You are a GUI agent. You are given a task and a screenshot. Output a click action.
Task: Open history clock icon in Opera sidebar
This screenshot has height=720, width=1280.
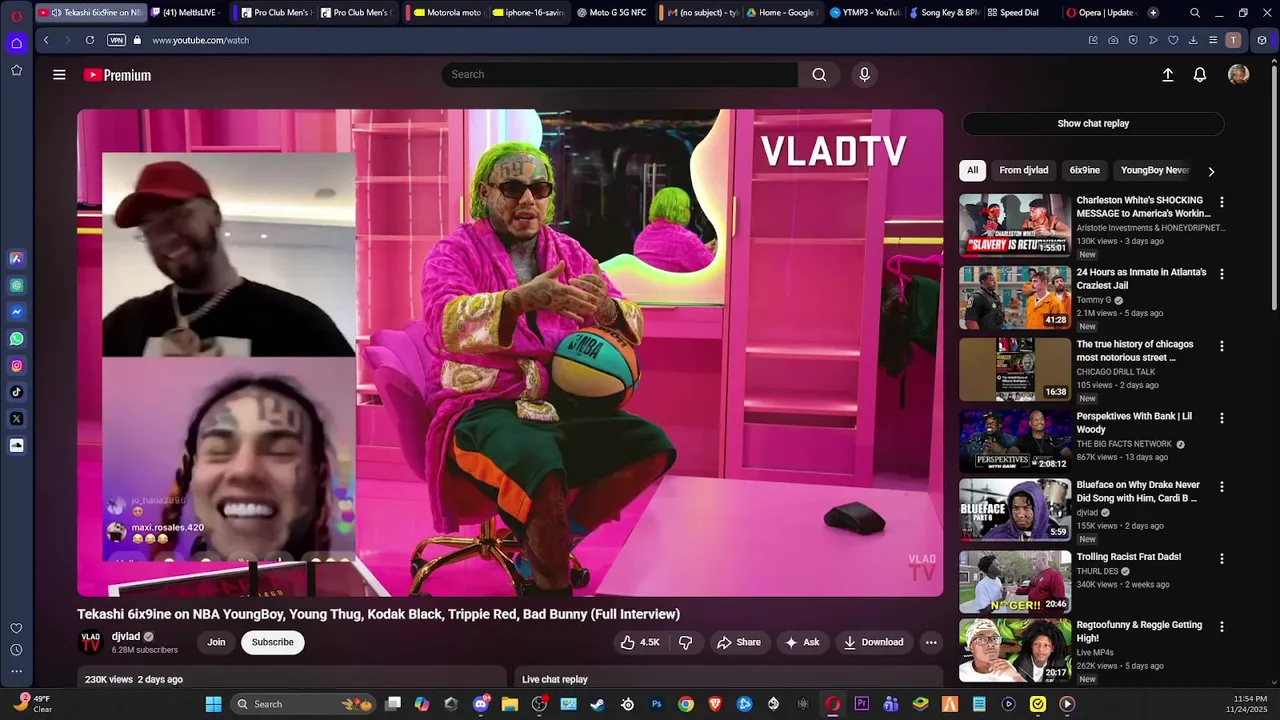pyautogui.click(x=16, y=650)
